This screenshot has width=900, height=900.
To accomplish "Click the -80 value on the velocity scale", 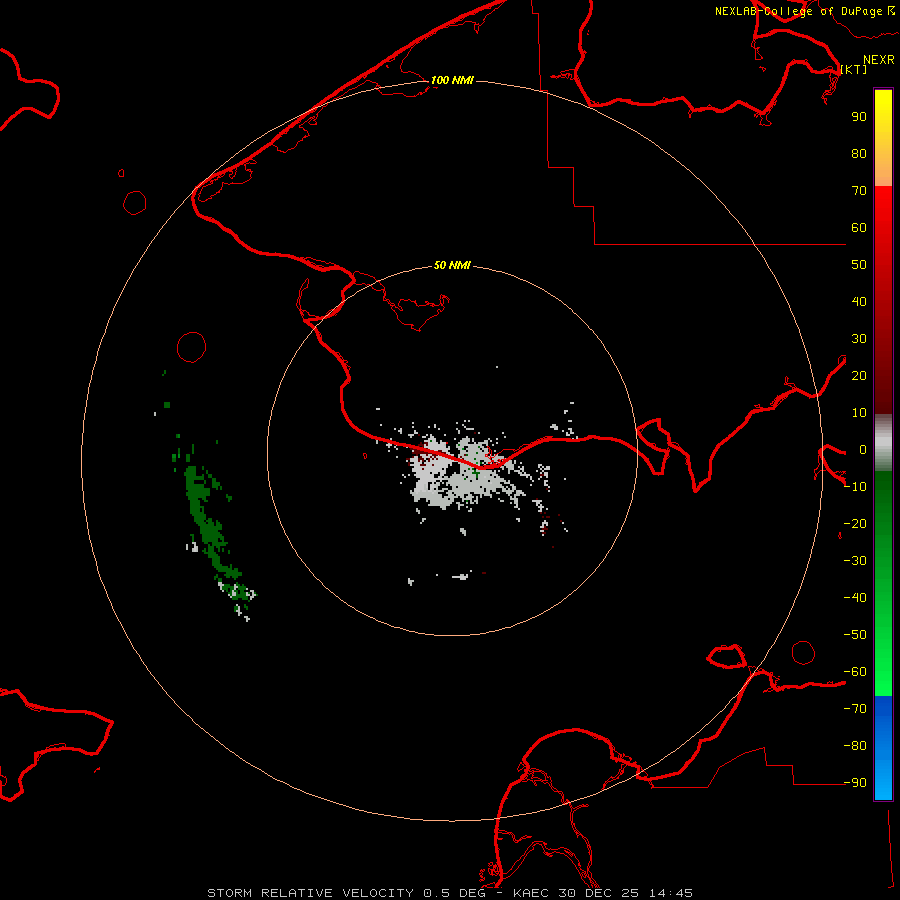I will click(x=855, y=746).
